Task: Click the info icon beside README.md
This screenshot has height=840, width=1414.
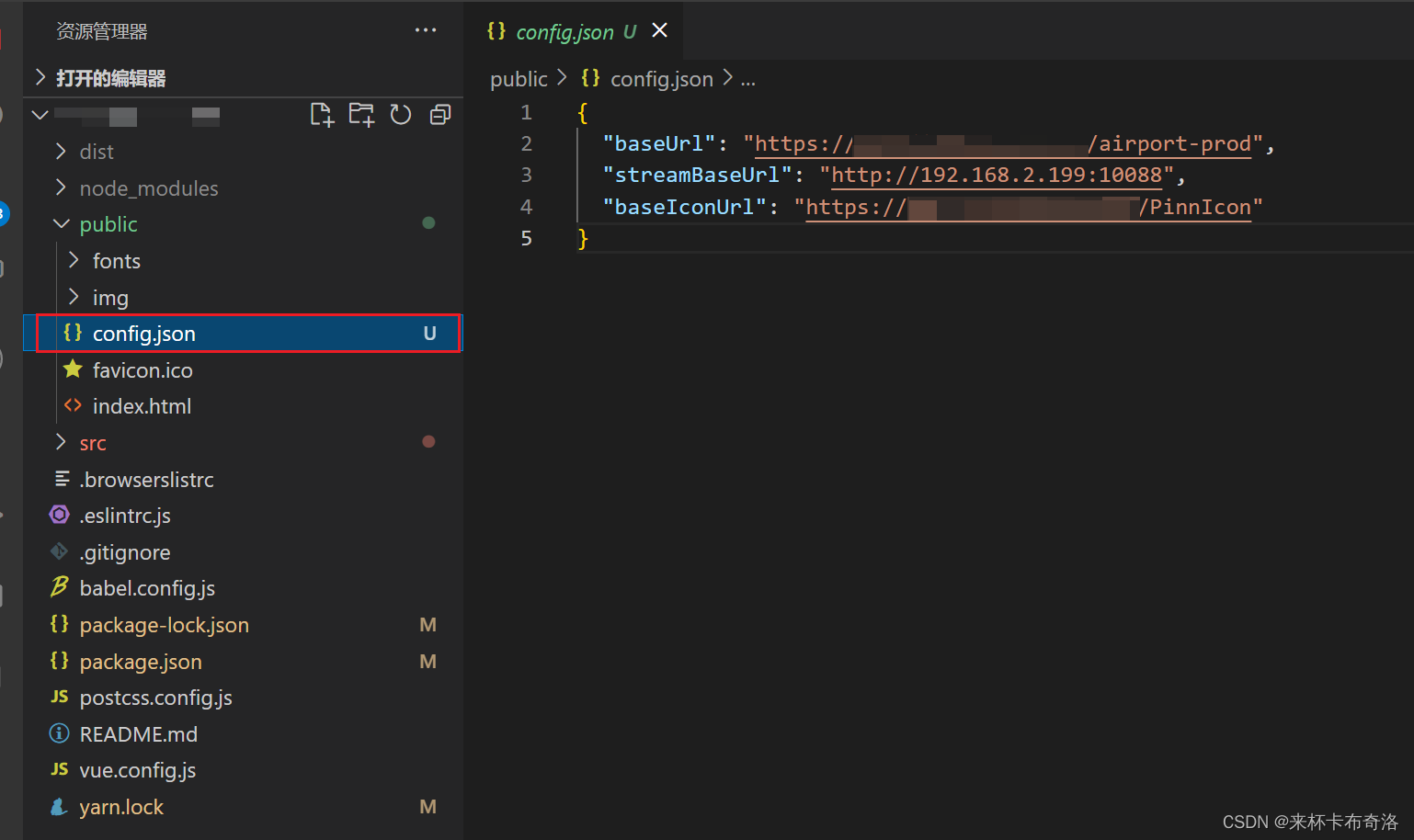Action: (60, 733)
